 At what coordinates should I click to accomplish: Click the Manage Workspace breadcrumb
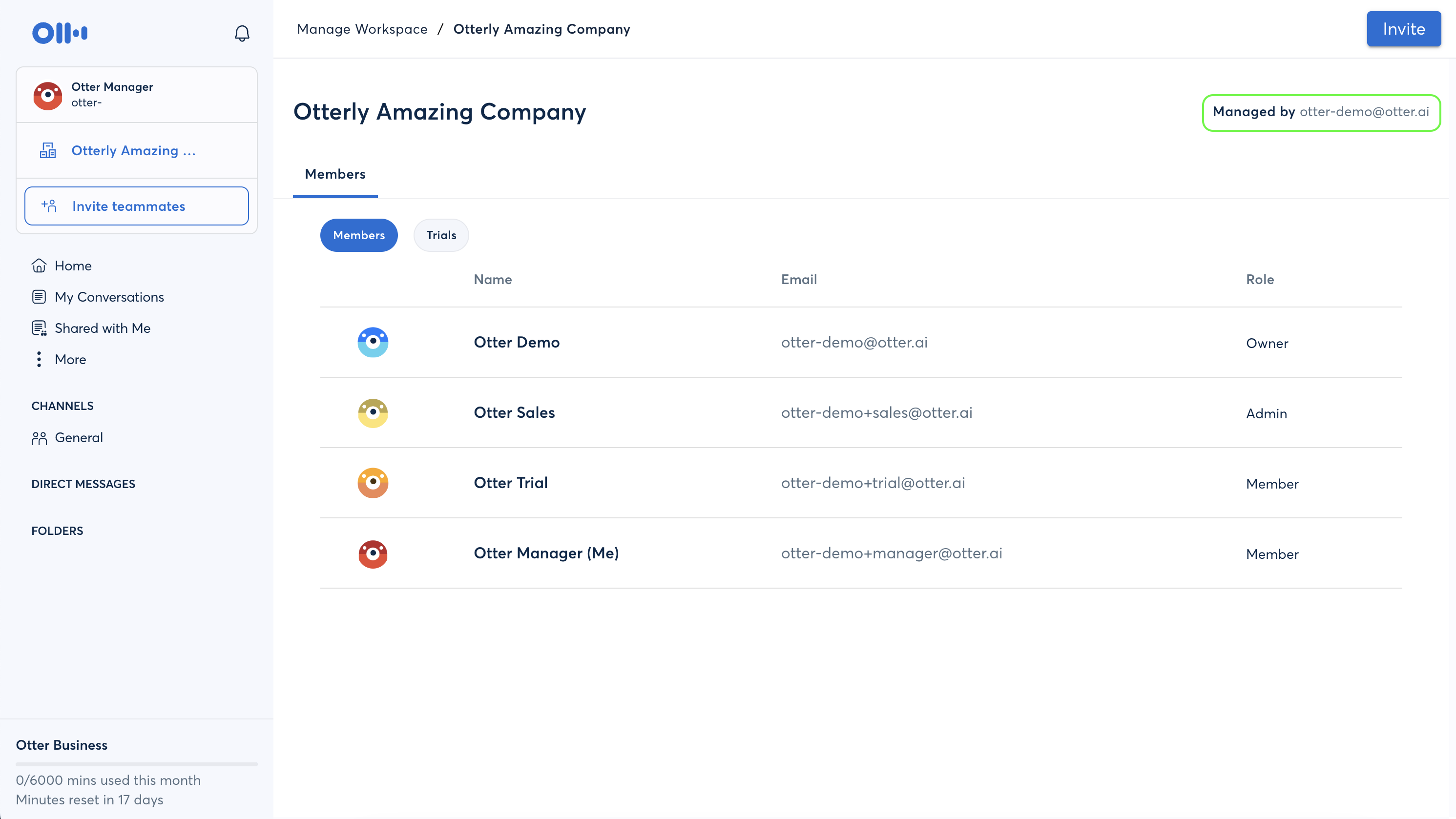(x=362, y=29)
